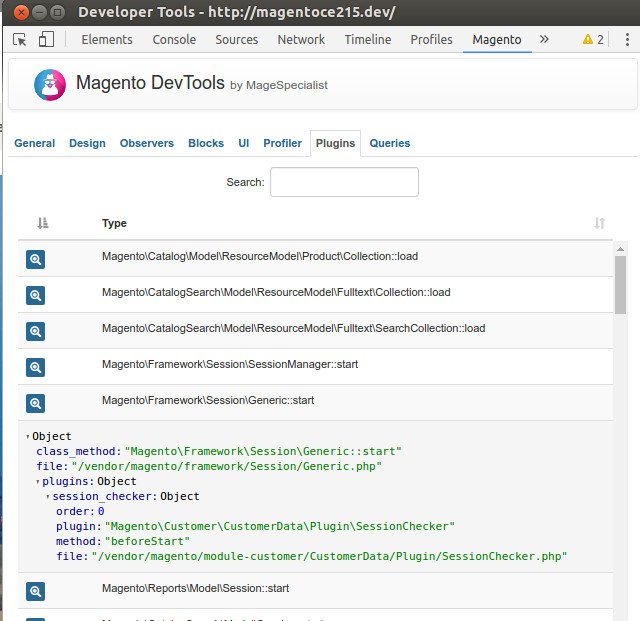
Task: Collapse the plugins Object node
Action: (38, 482)
